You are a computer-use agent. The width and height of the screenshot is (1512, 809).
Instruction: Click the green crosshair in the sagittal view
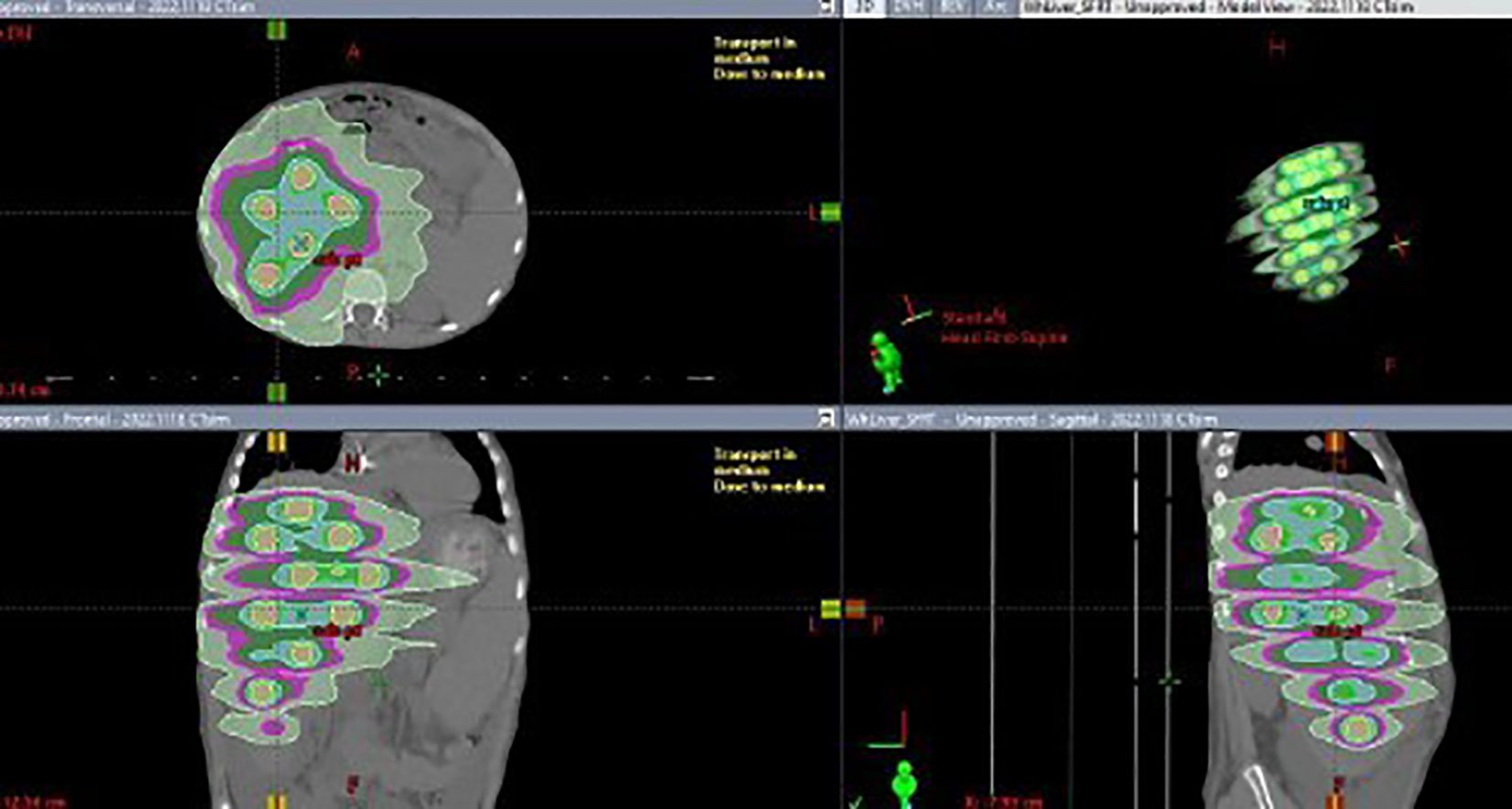click(1167, 680)
